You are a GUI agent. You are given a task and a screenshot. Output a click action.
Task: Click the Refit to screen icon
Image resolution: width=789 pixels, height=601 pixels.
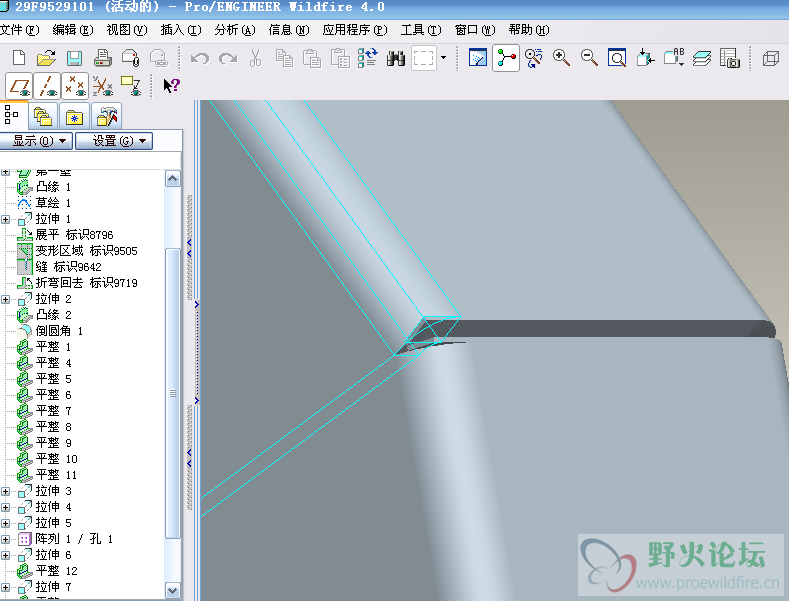pyautogui.click(x=617, y=58)
